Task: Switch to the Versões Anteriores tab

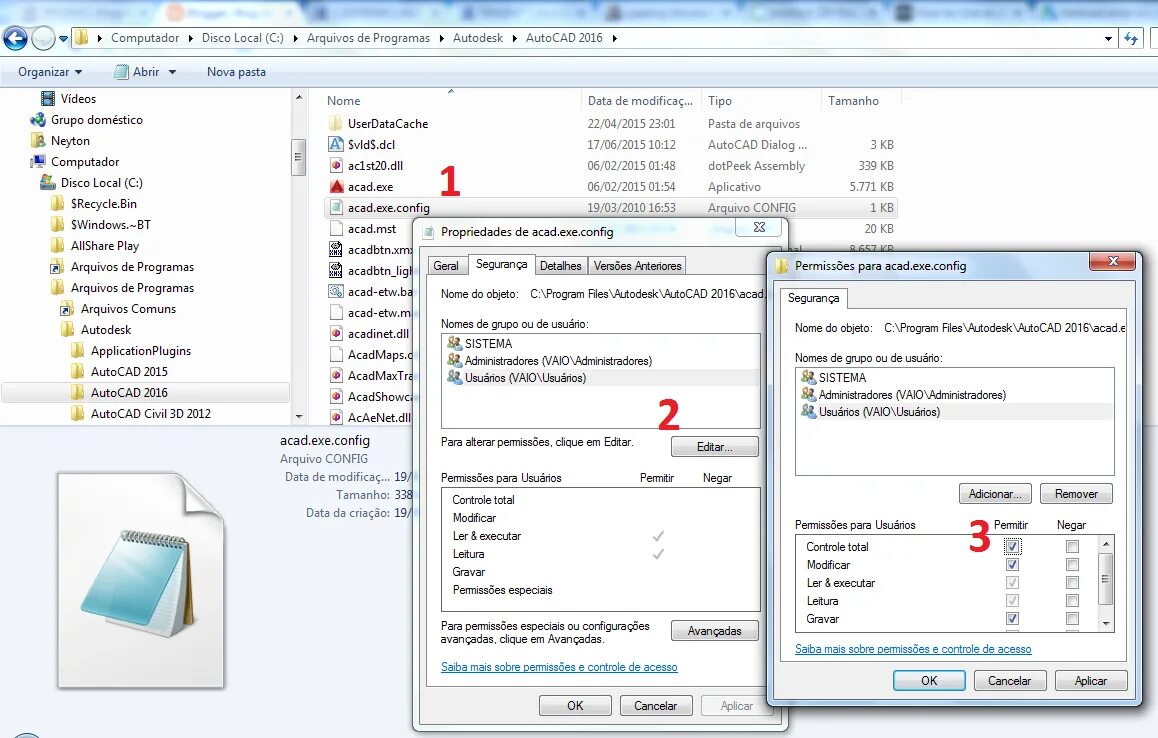Action: click(x=637, y=266)
